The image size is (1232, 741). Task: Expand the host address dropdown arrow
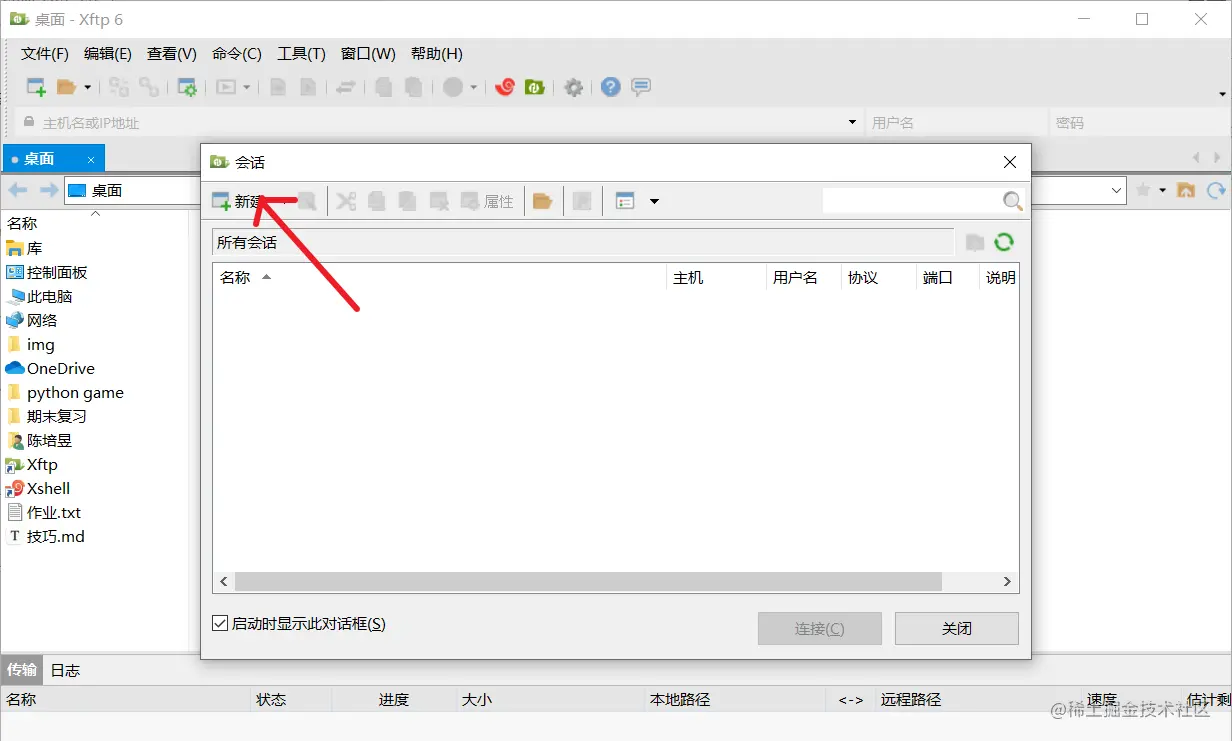[853, 123]
